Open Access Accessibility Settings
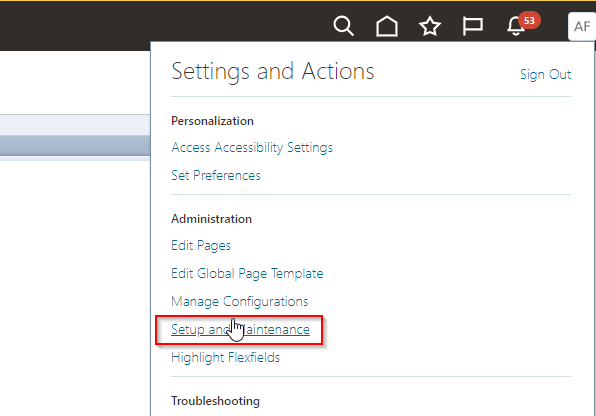This screenshot has width=596, height=416. click(252, 148)
